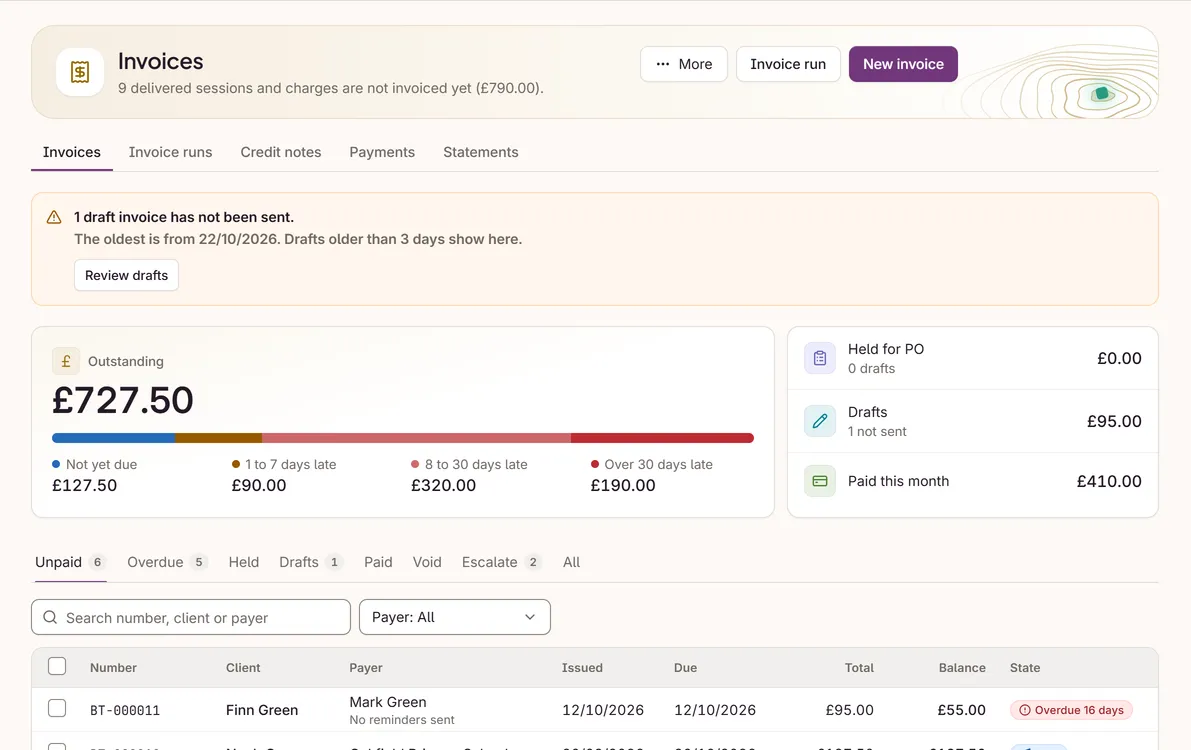
Task: Focus the Search number, client or payer field
Action: coord(191,617)
